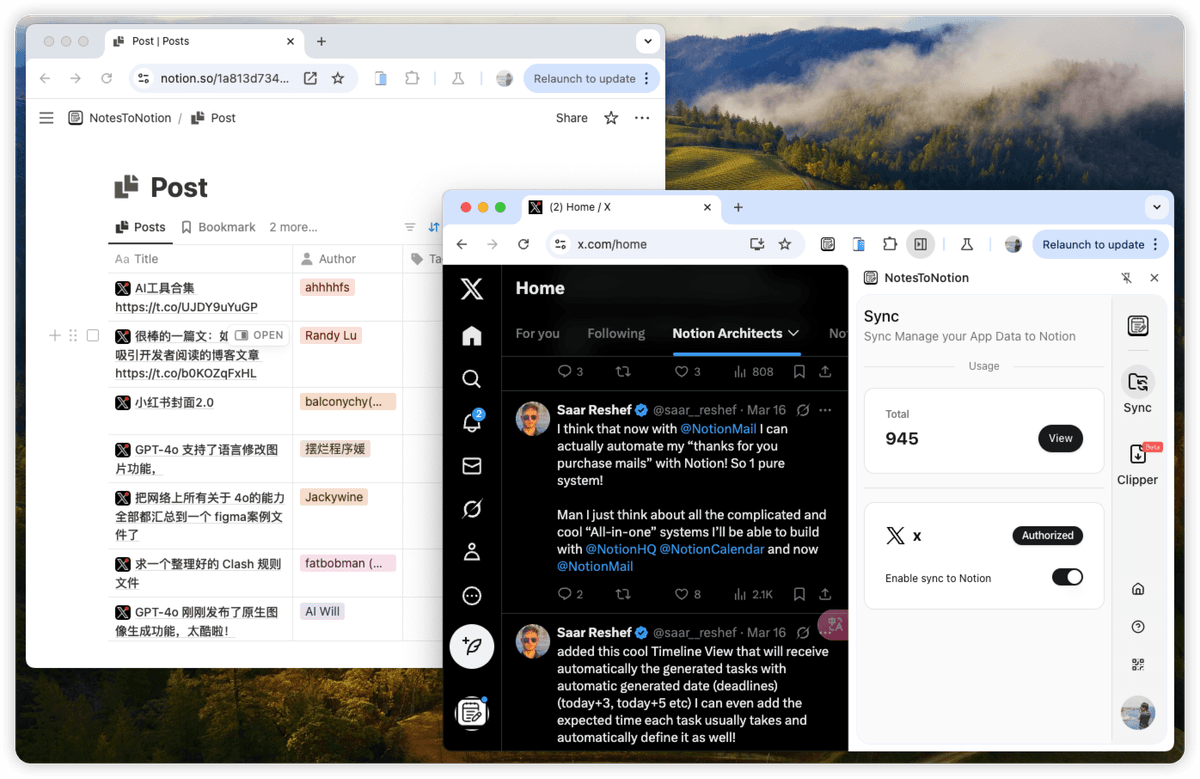Open tab search dropdown in X Chrome window

[x=1157, y=207]
